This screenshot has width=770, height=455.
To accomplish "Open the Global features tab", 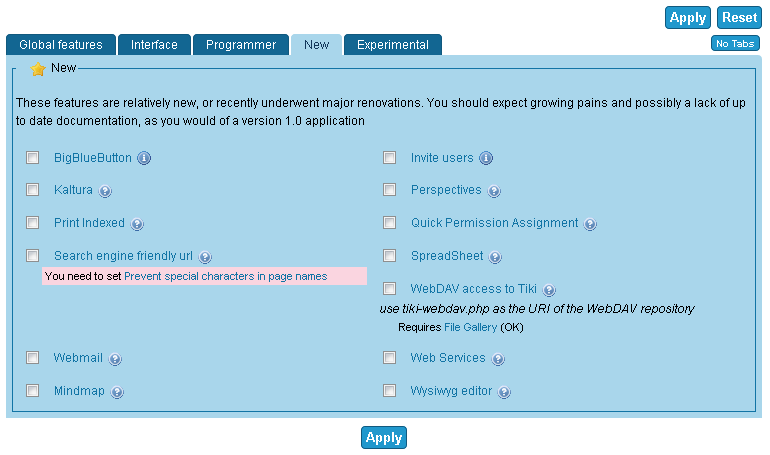I will coord(61,45).
